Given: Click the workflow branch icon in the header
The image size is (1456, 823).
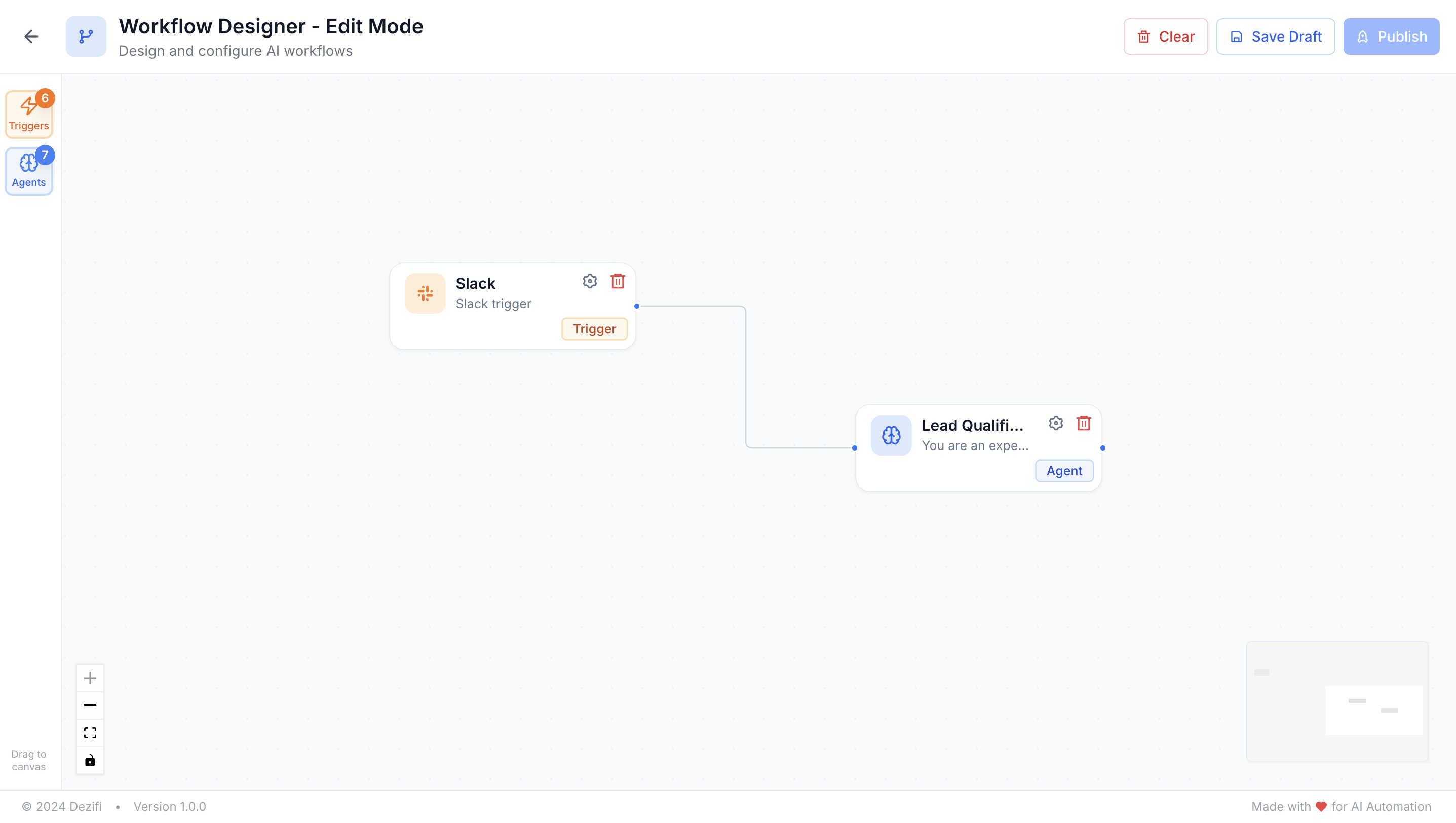Looking at the screenshot, I should (86, 36).
